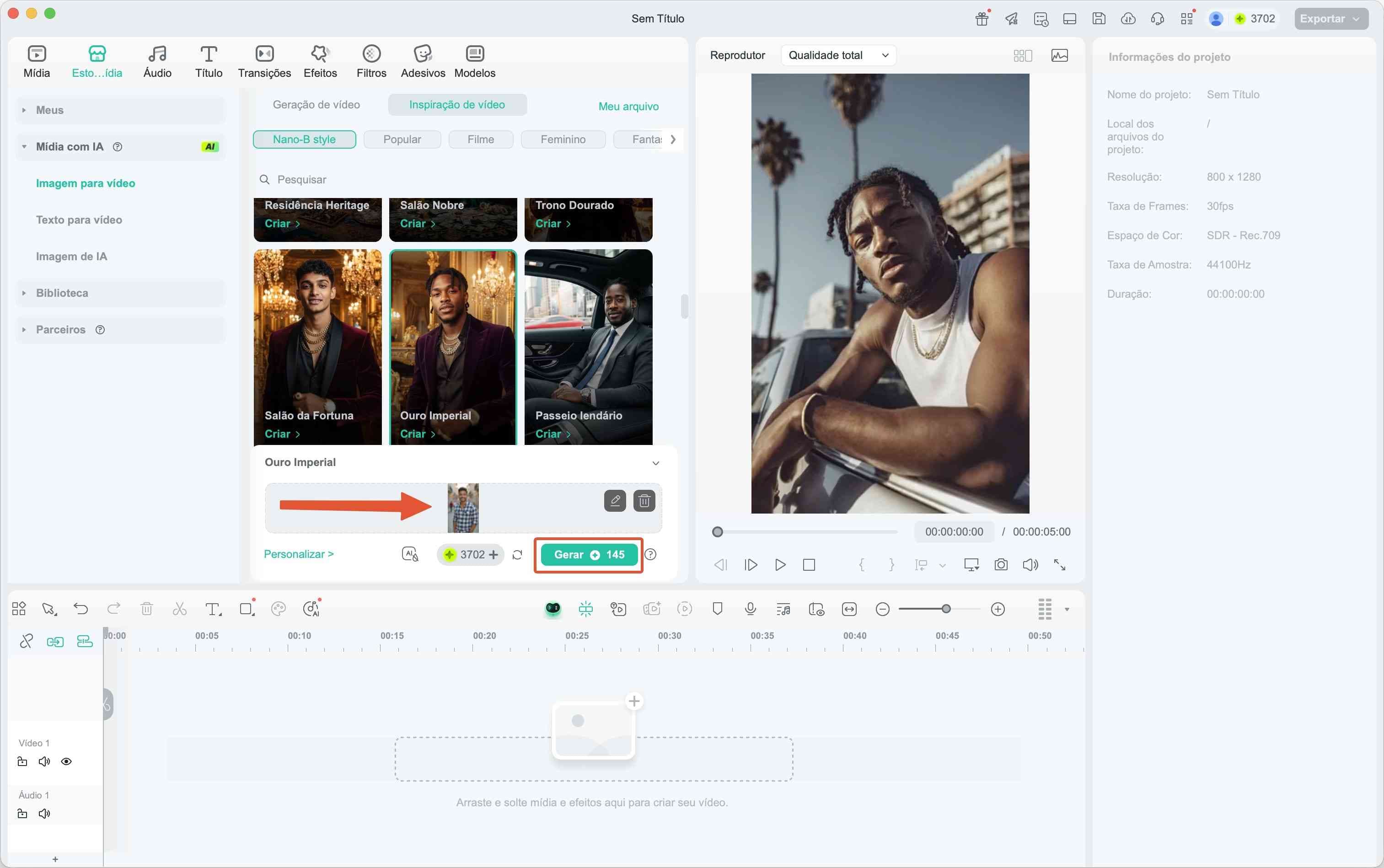Open the Qualidade total dropdown

[x=837, y=55]
